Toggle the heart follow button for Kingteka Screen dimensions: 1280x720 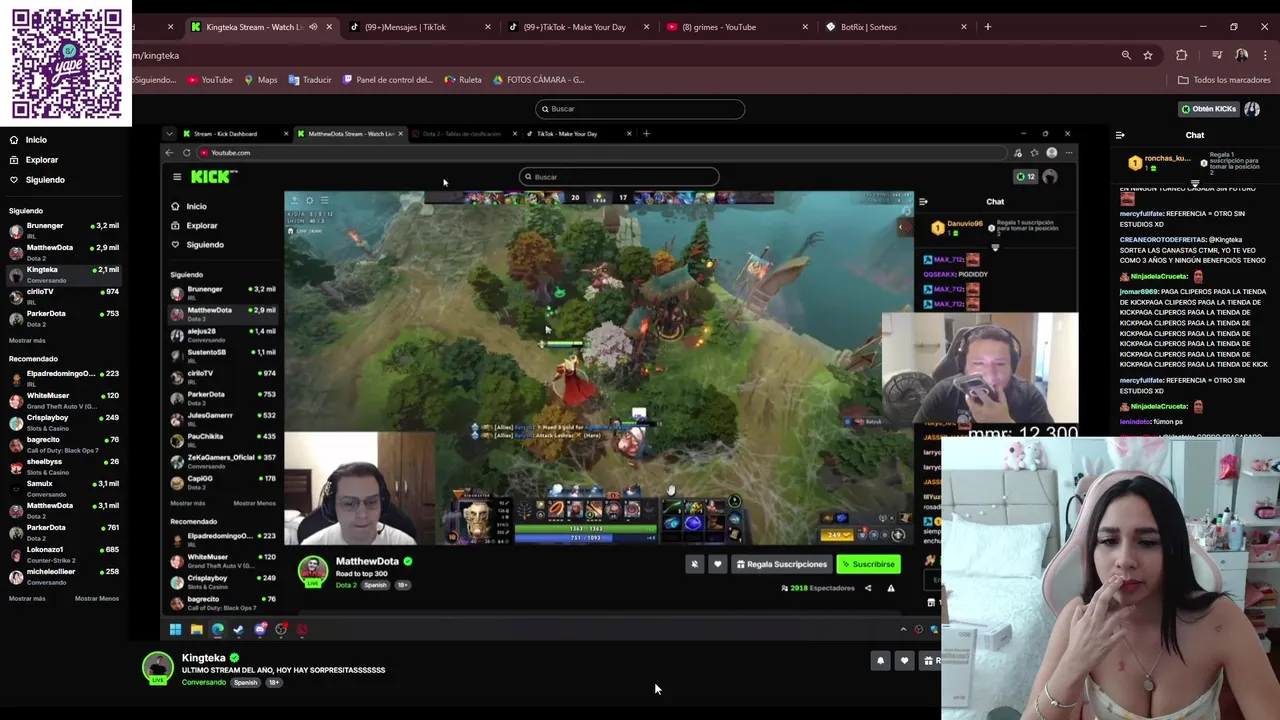tap(905, 661)
